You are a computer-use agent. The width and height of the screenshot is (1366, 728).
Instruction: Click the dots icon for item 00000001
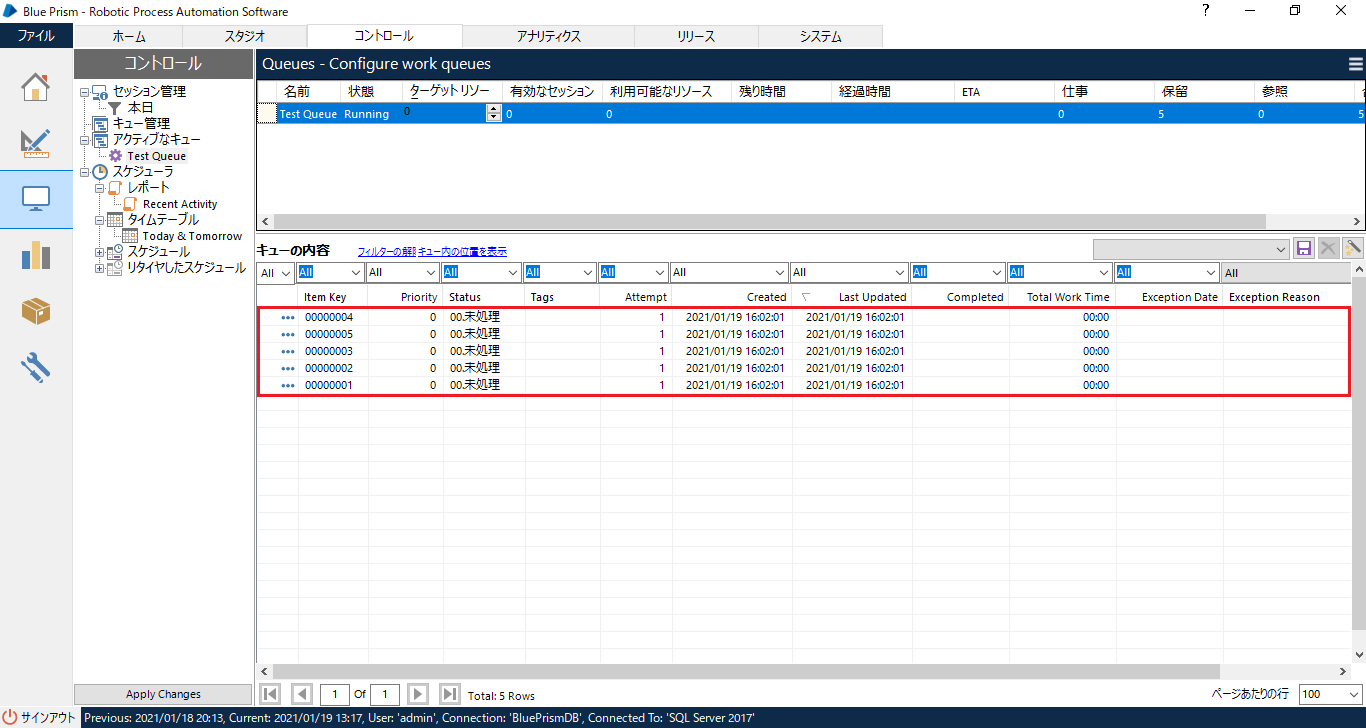(x=288, y=386)
